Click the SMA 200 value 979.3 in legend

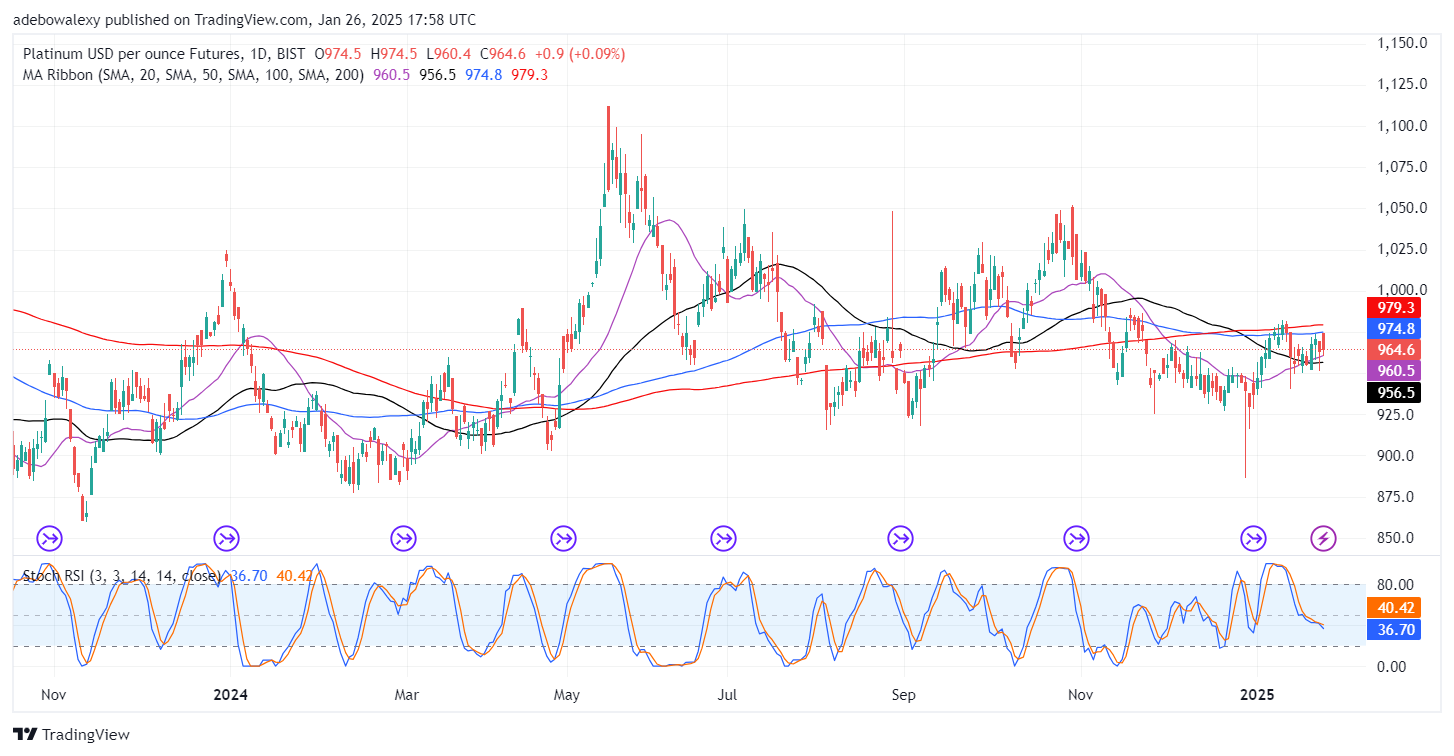[x=529, y=75]
